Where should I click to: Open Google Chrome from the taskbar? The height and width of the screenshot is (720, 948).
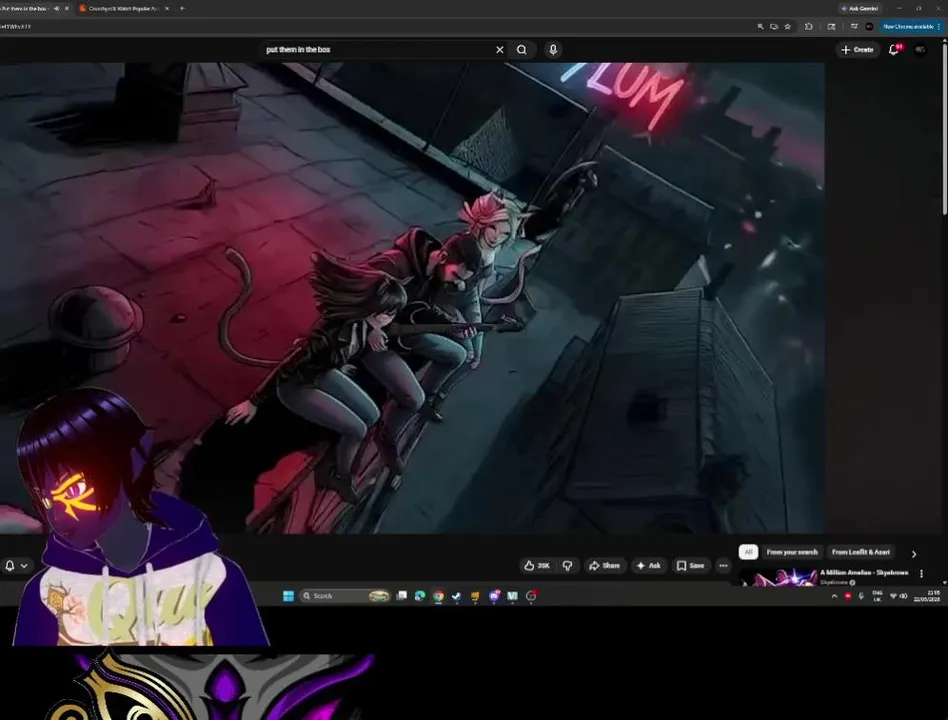(438, 596)
